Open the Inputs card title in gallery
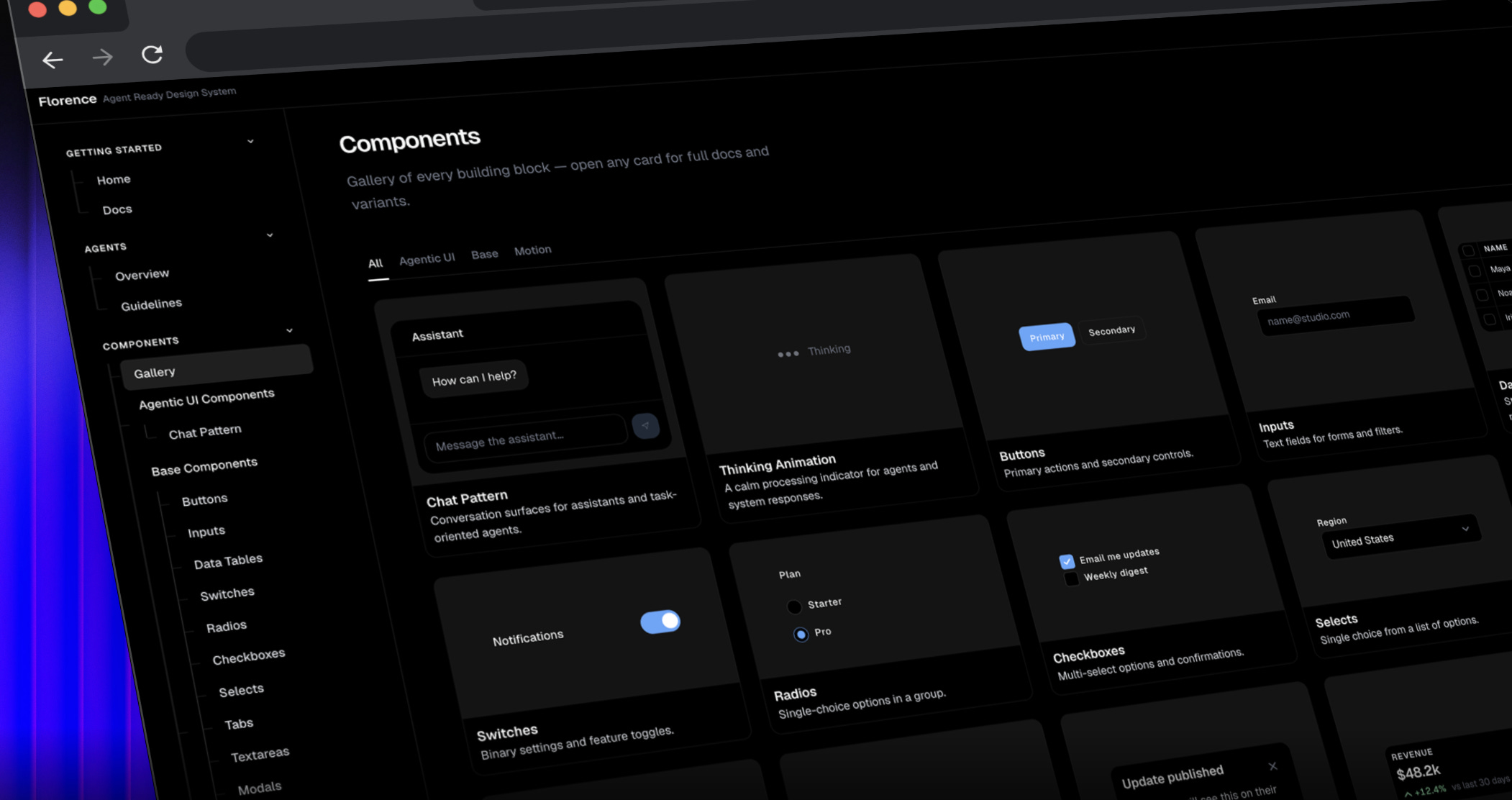This screenshot has width=1512, height=800. [x=1277, y=427]
